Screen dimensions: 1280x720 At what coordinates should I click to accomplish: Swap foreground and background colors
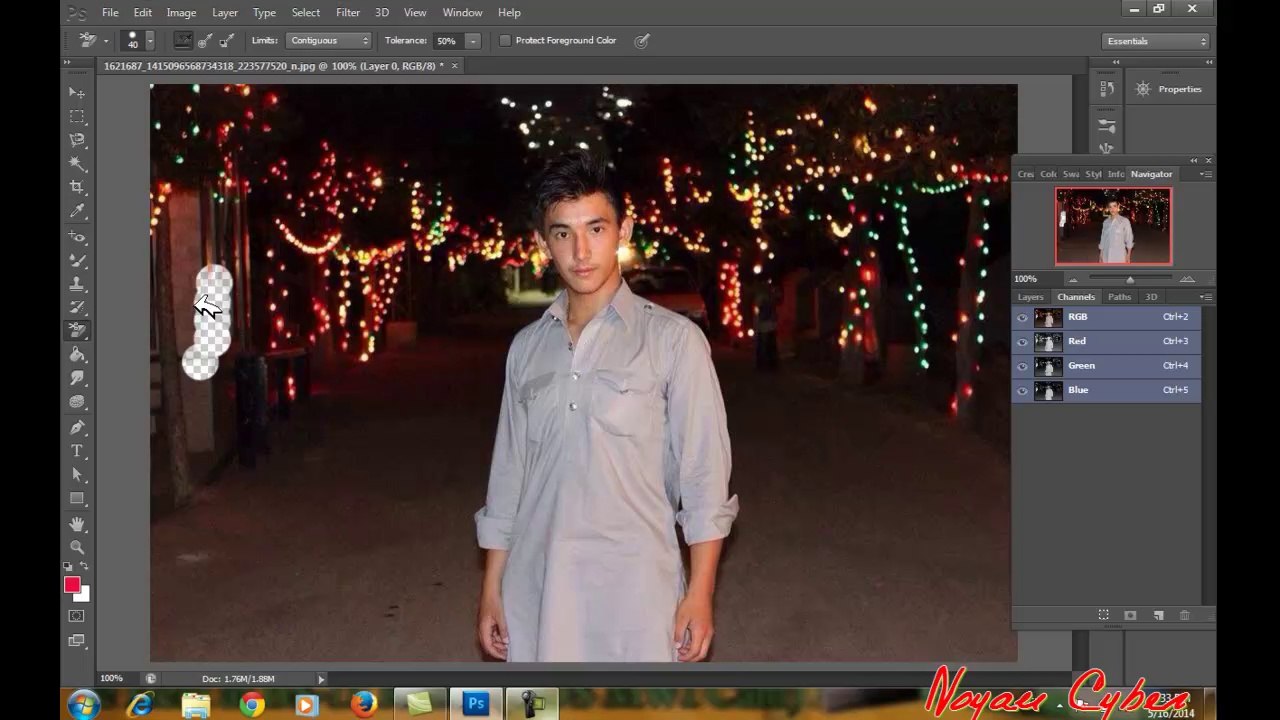click(85, 567)
